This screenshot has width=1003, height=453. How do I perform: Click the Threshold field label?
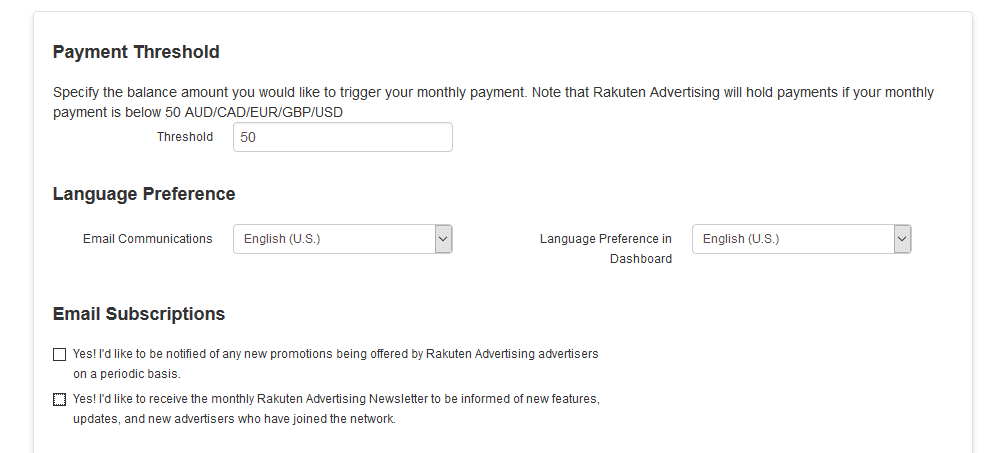pyautogui.click(x=185, y=137)
